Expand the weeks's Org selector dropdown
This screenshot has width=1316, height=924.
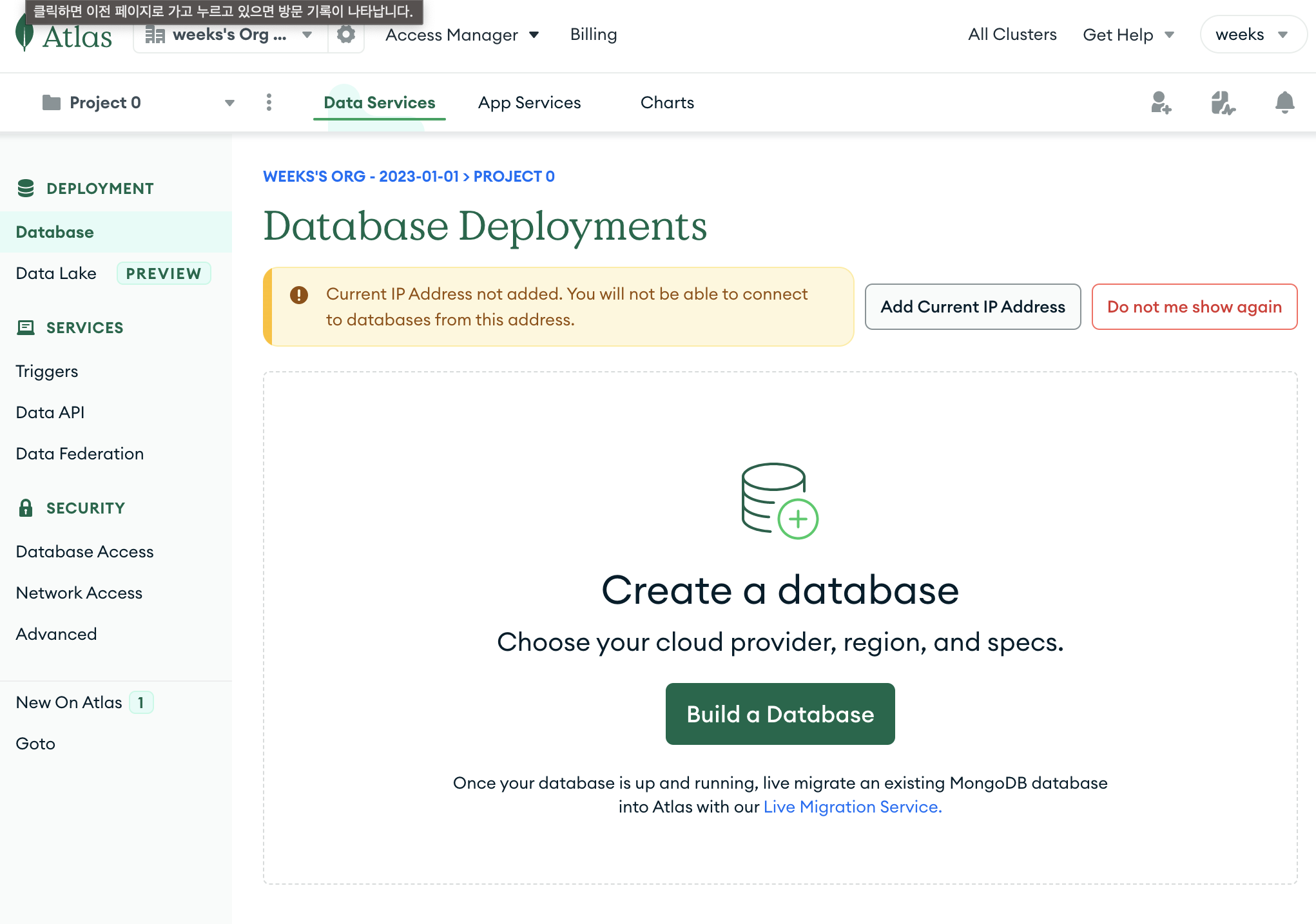click(229, 35)
